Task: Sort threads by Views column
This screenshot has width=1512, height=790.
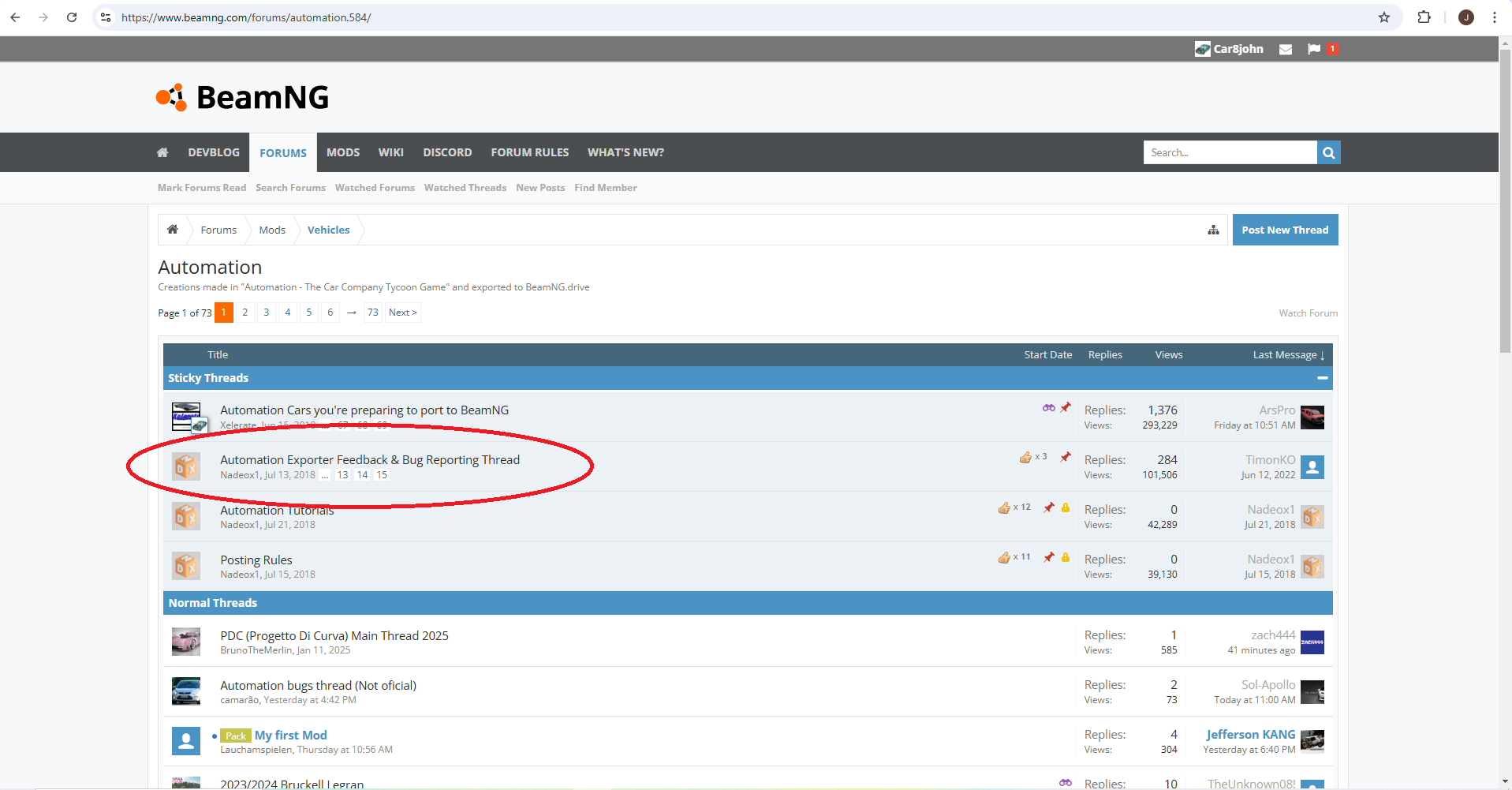Action: [x=1169, y=355]
